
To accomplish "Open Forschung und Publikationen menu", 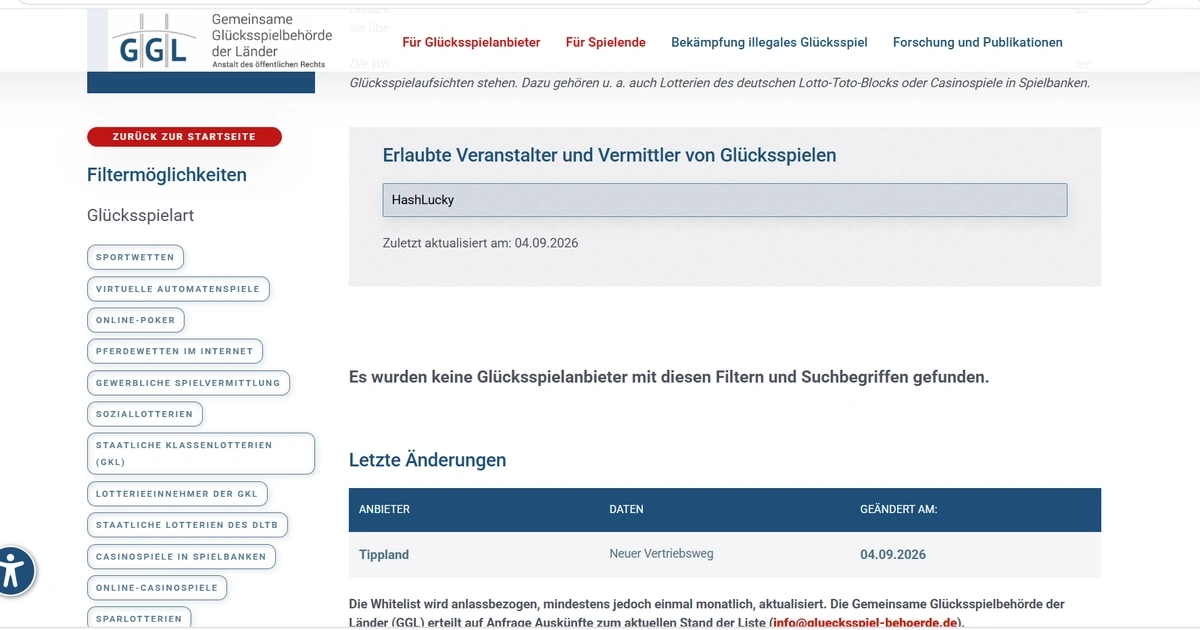I will 978,42.
